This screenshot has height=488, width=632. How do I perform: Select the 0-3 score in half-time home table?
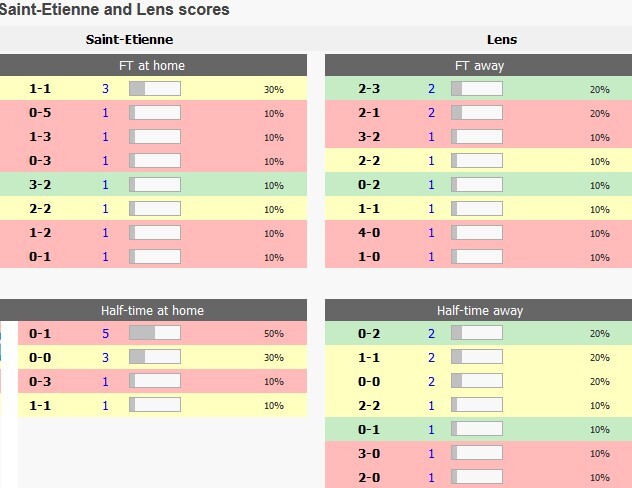pos(41,381)
